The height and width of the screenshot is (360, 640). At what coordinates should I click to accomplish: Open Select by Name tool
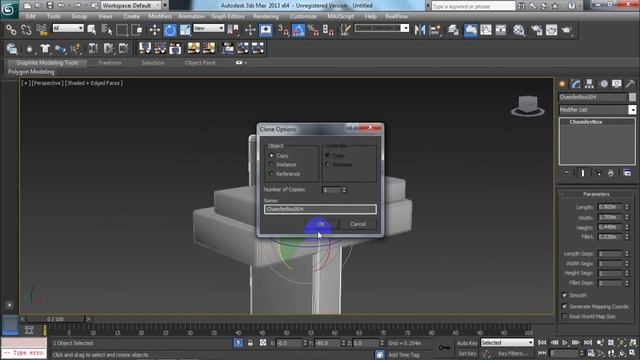point(107,30)
